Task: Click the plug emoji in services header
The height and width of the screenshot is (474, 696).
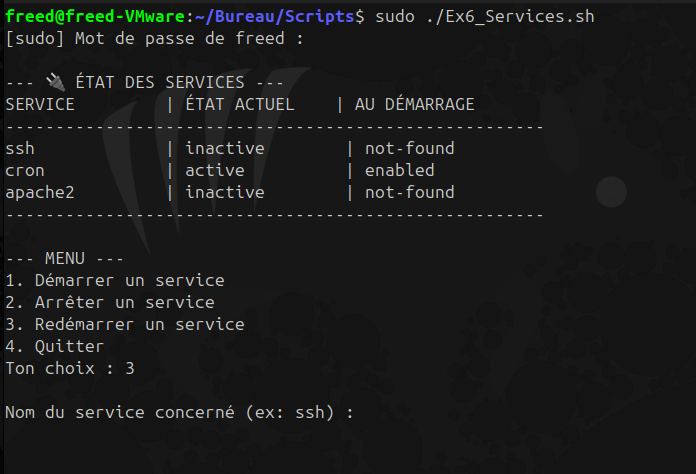Action: pos(55,82)
